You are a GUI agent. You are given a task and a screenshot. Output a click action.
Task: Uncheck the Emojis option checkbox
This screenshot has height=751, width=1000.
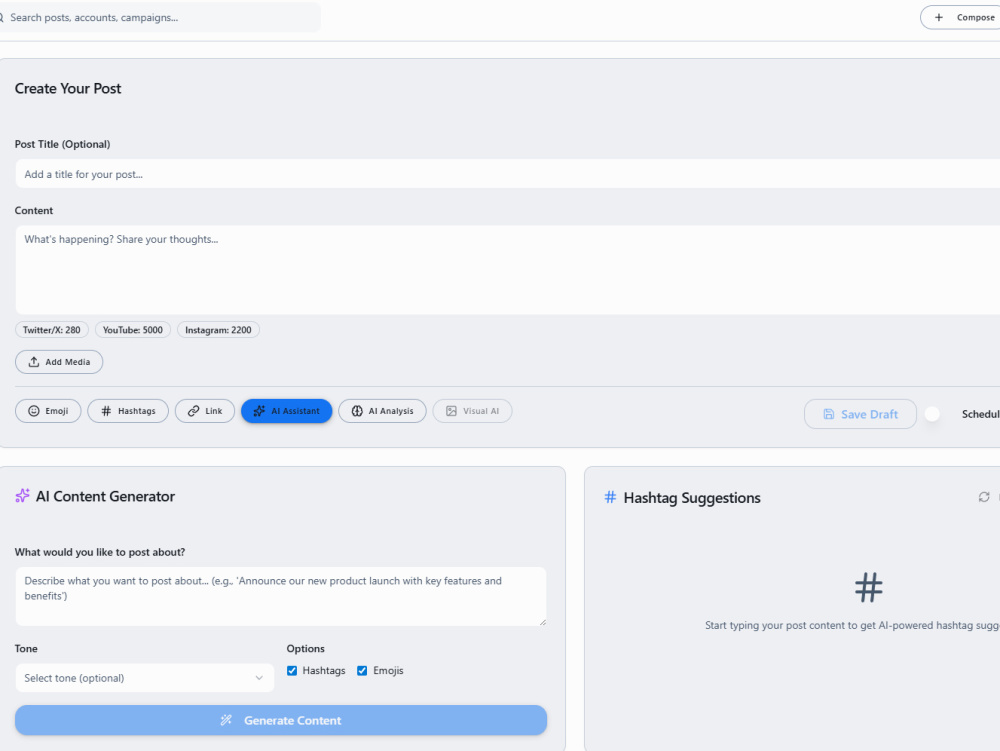[x=362, y=671]
